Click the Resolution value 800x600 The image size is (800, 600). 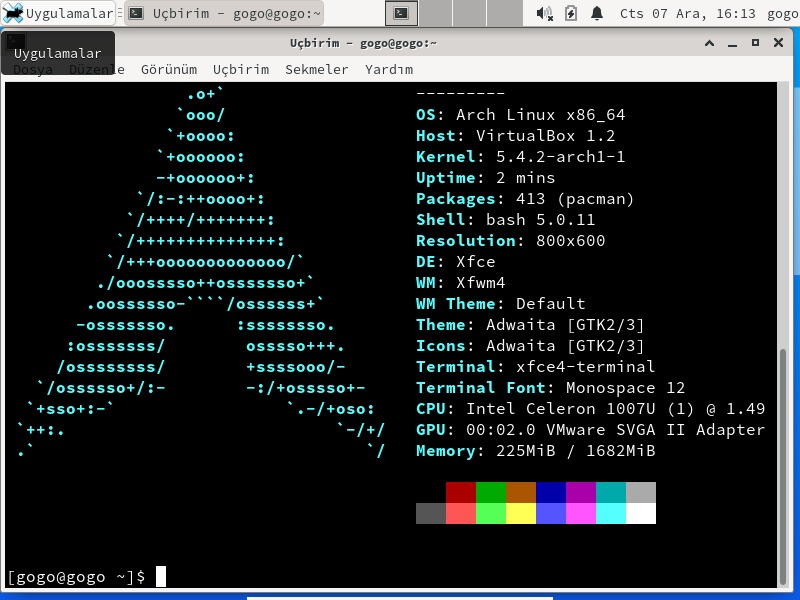pos(570,241)
